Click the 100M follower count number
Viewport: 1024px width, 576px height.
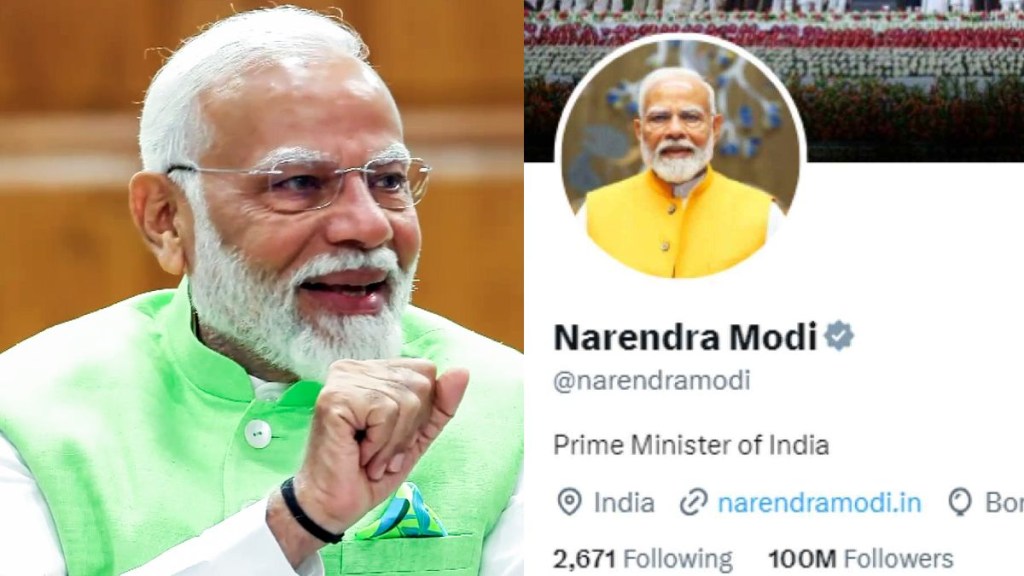point(802,559)
